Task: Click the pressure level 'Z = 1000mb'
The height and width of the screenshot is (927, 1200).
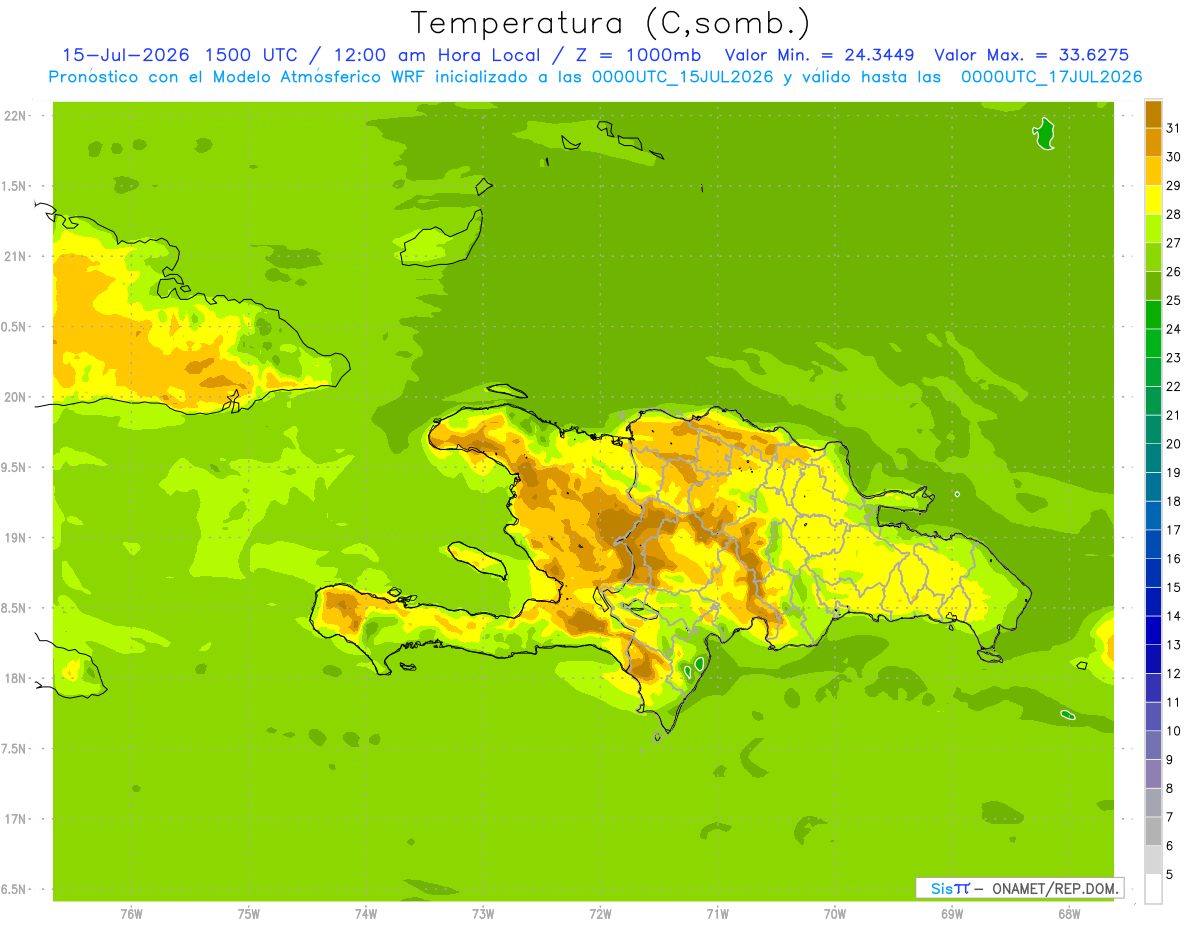Action: [634, 55]
